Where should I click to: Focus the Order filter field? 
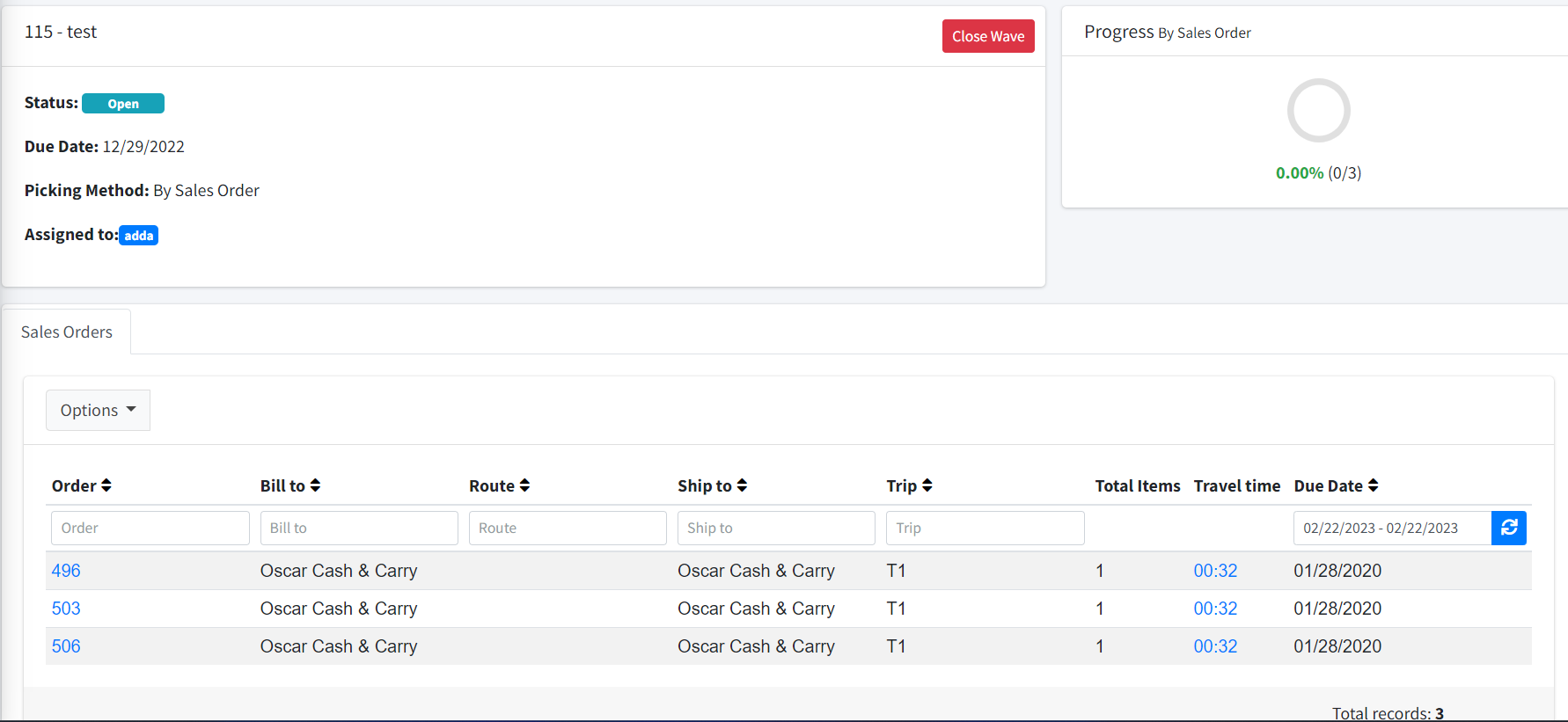pos(150,528)
